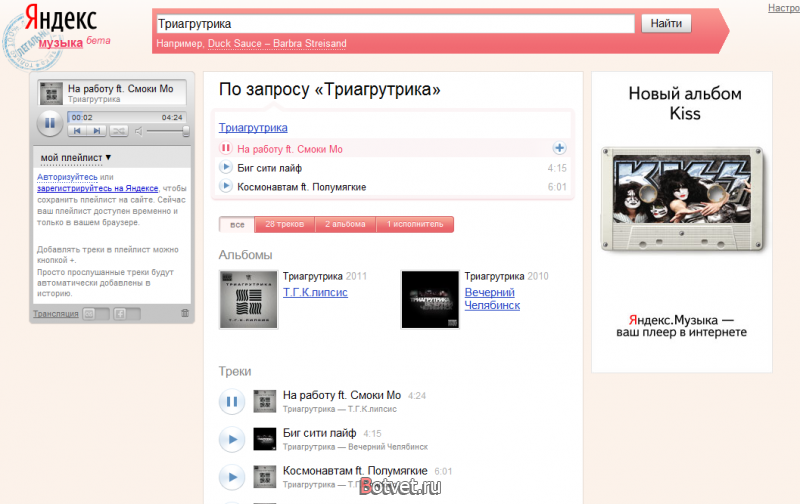Open the 'мой плейлист' dropdown

[x=76, y=158]
